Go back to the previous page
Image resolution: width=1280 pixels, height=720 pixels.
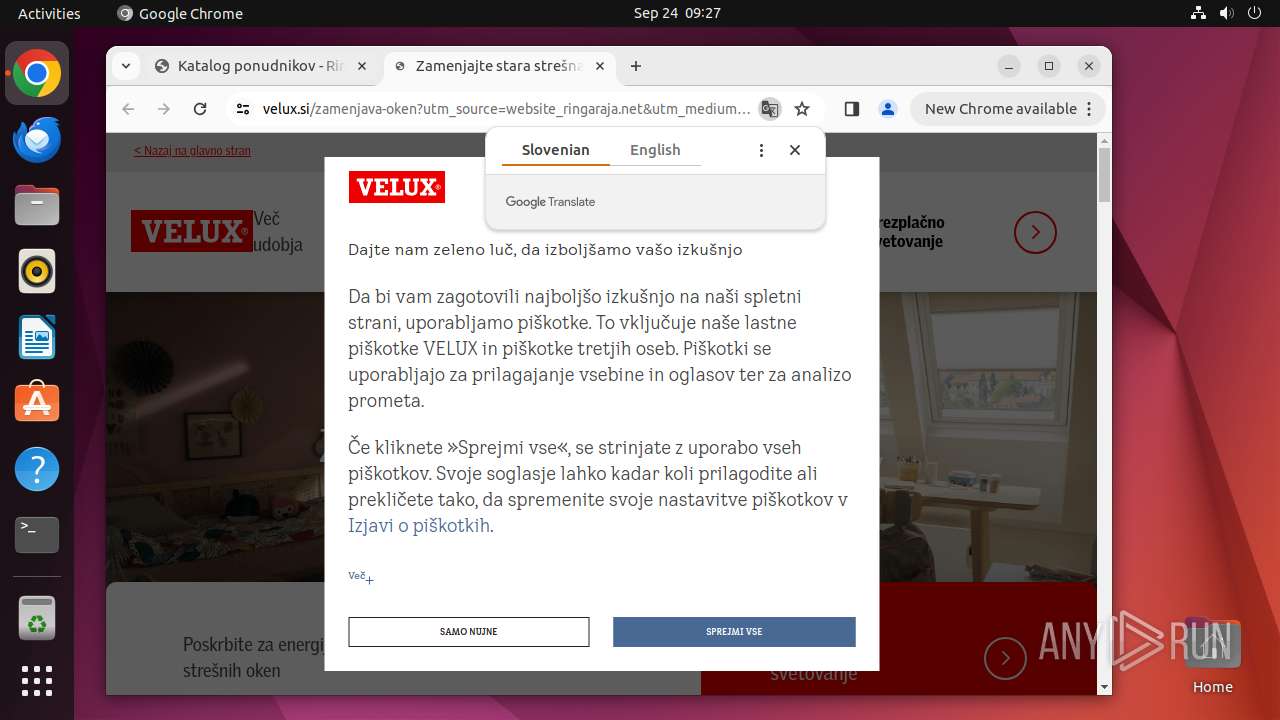click(x=128, y=109)
